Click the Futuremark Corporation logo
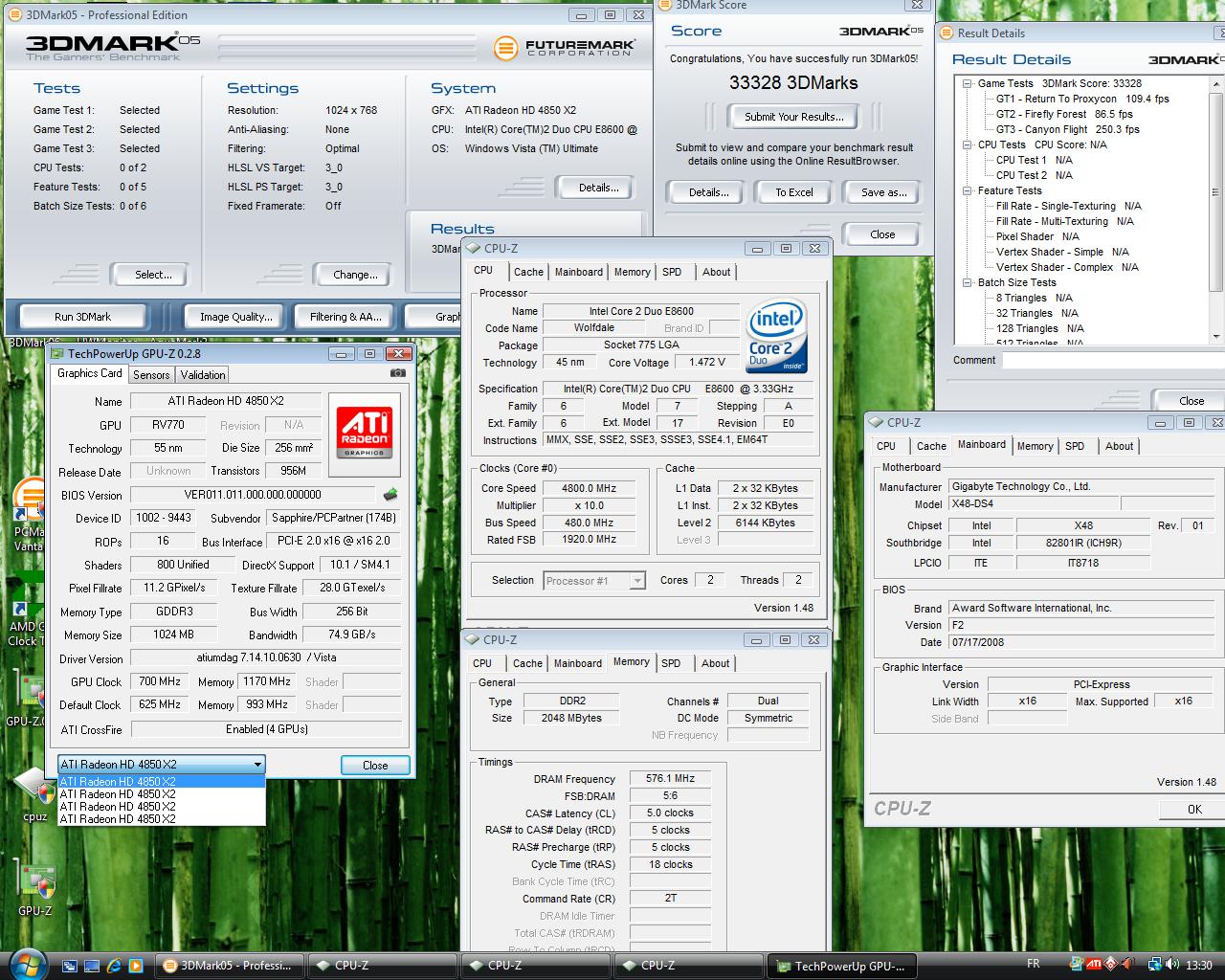 565,47
